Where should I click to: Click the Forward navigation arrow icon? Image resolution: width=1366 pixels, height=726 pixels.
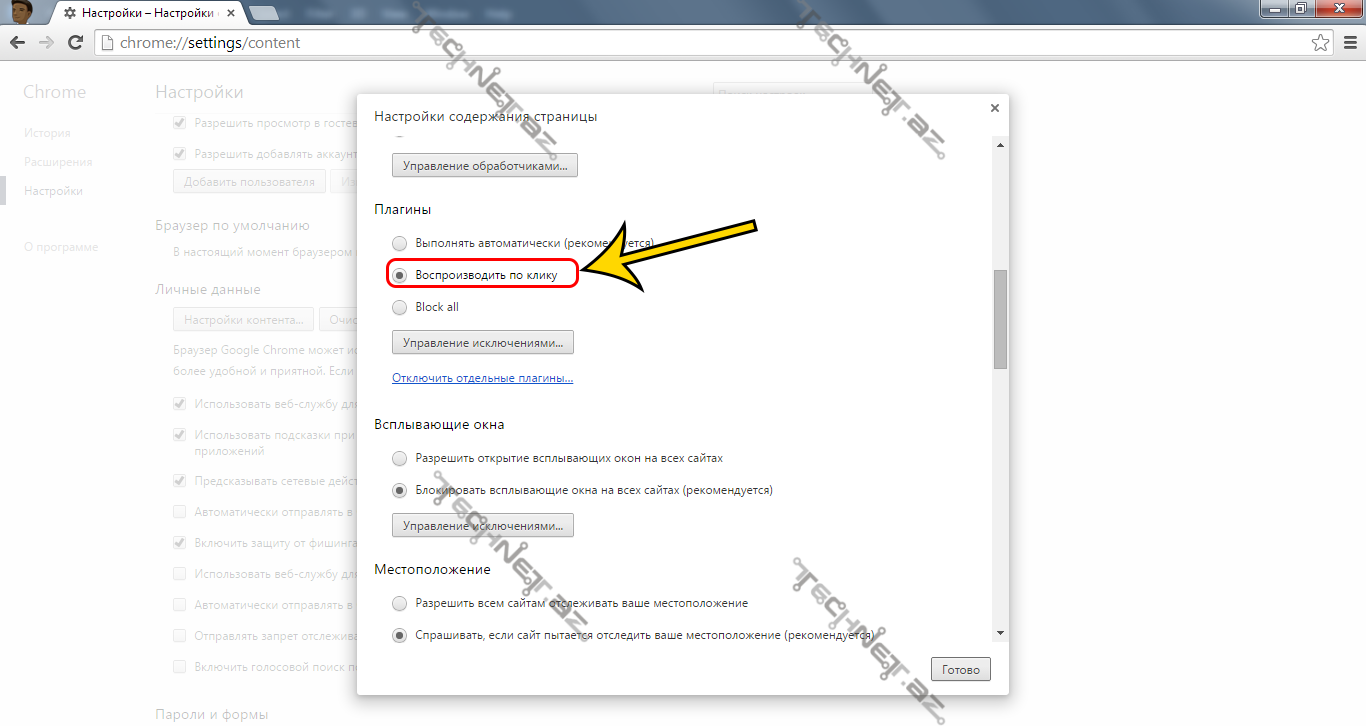tap(46, 43)
